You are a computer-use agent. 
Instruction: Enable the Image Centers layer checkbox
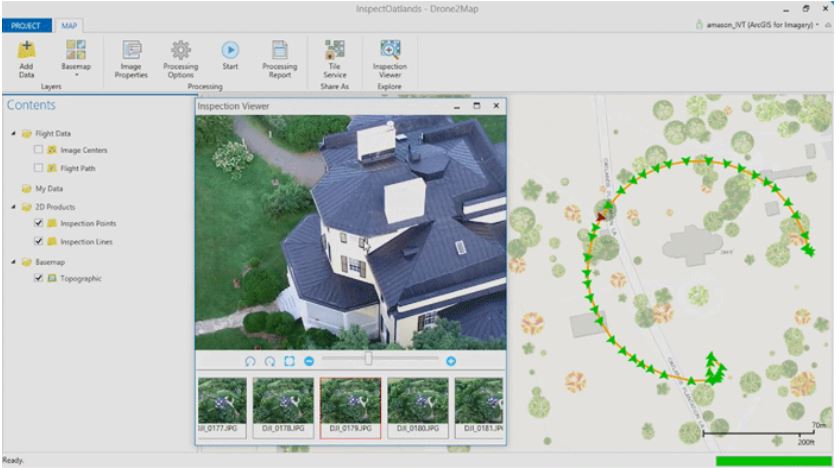38,150
